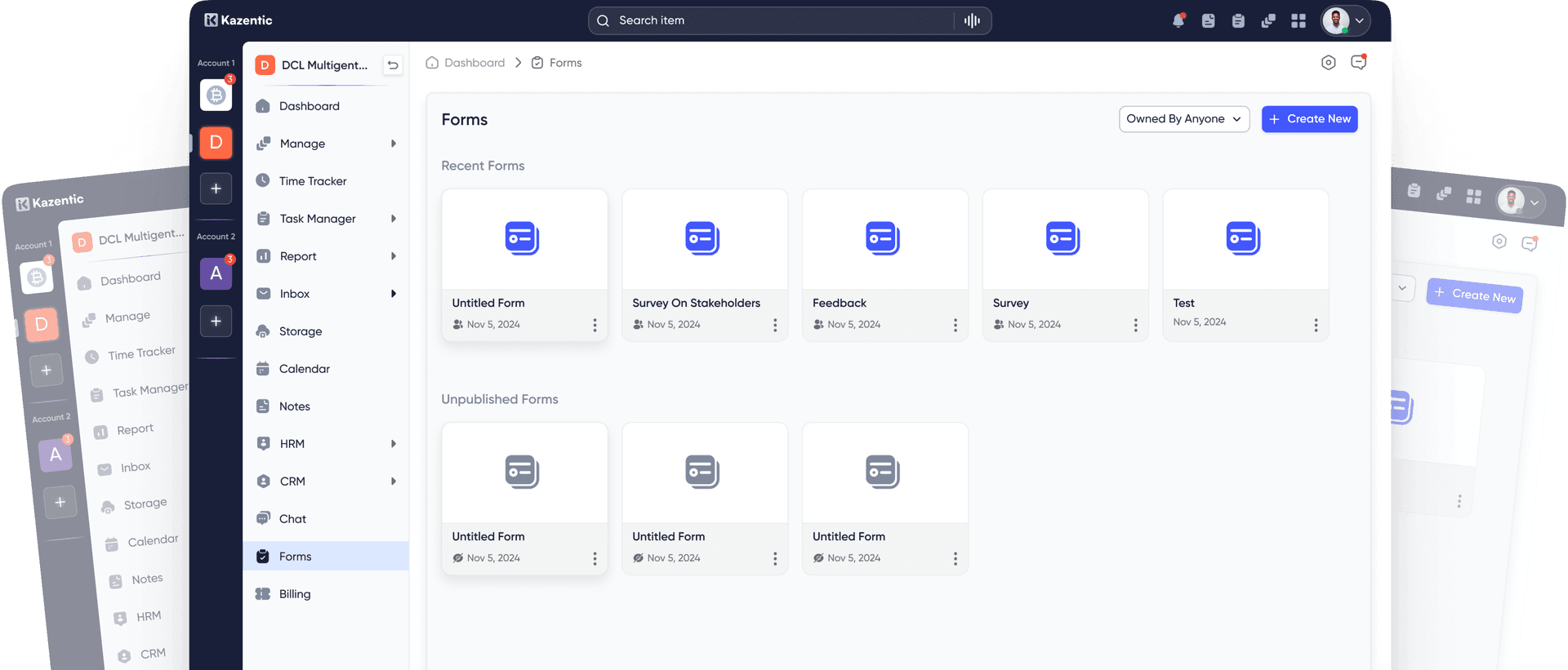Click the Unpublished Forms heading
The width and height of the screenshot is (1568, 670).
pyautogui.click(x=500, y=399)
